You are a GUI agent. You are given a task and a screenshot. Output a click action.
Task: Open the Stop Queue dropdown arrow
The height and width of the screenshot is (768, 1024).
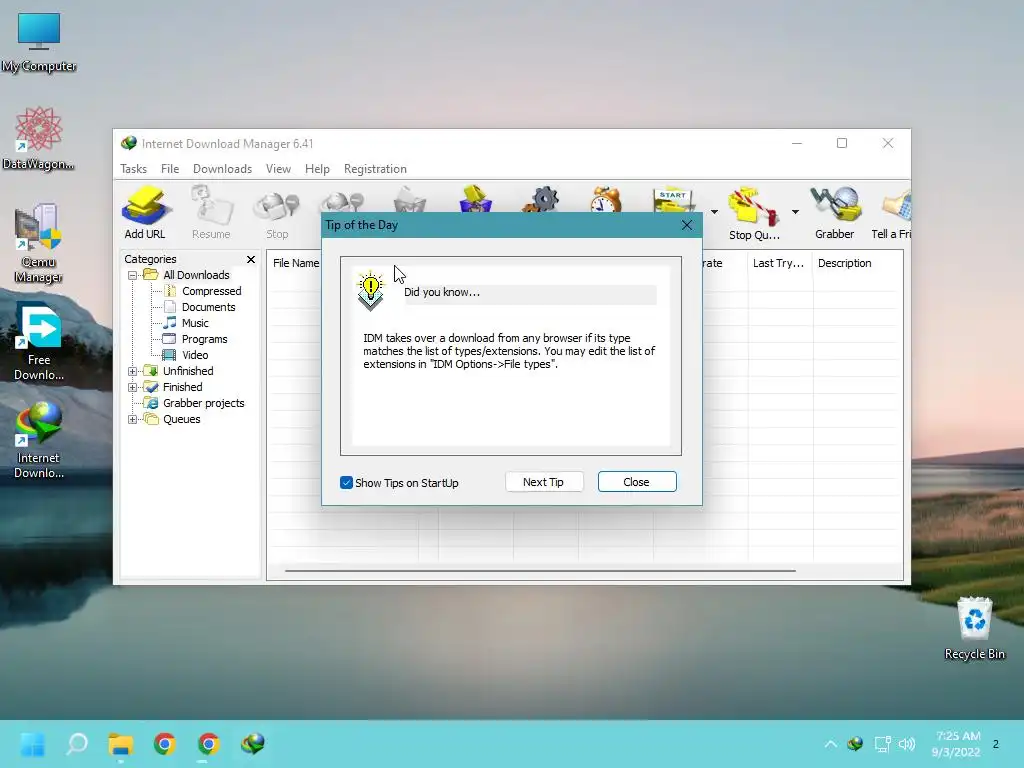tap(795, 212)
